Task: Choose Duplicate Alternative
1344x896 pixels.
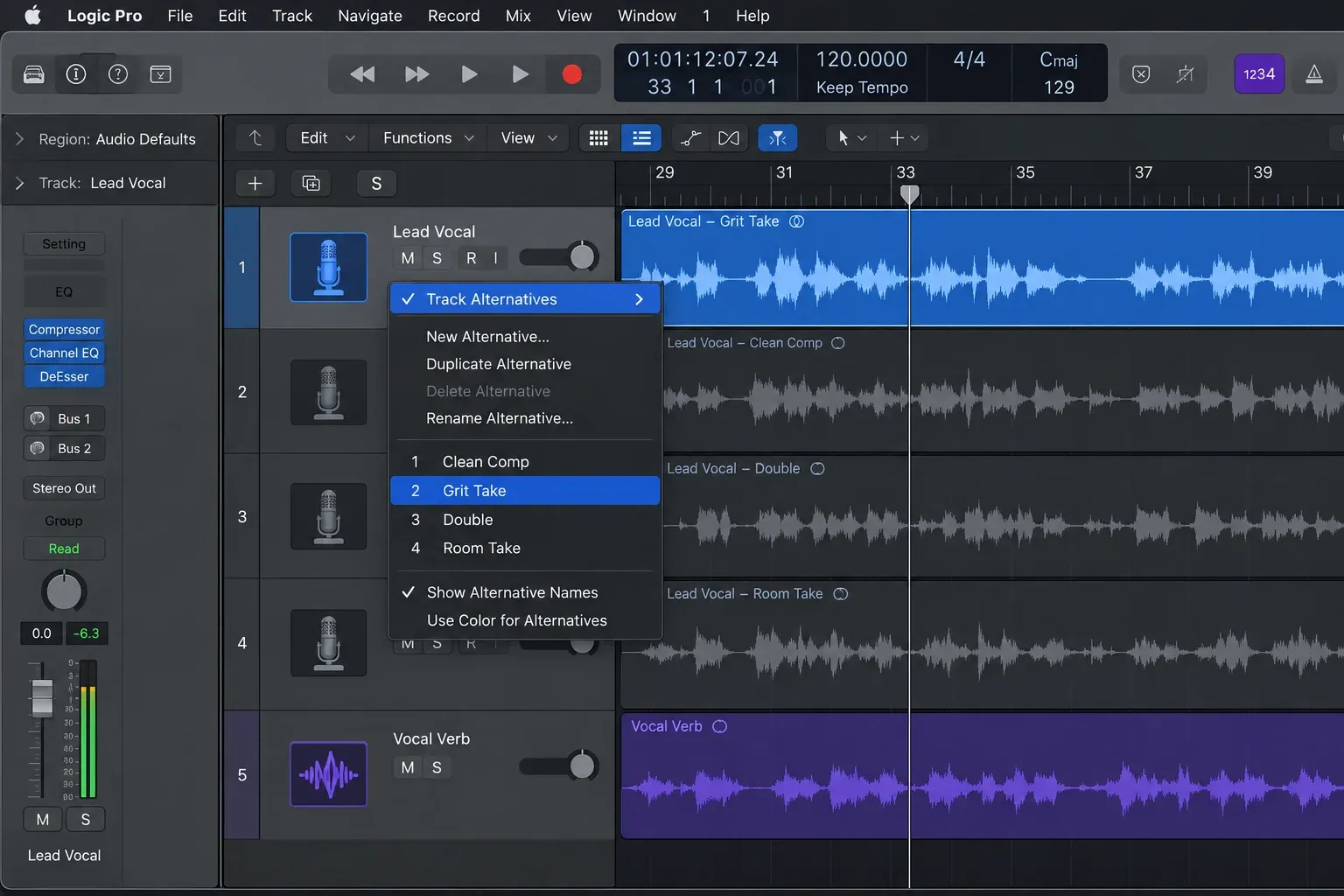Action: pos(525,364)
